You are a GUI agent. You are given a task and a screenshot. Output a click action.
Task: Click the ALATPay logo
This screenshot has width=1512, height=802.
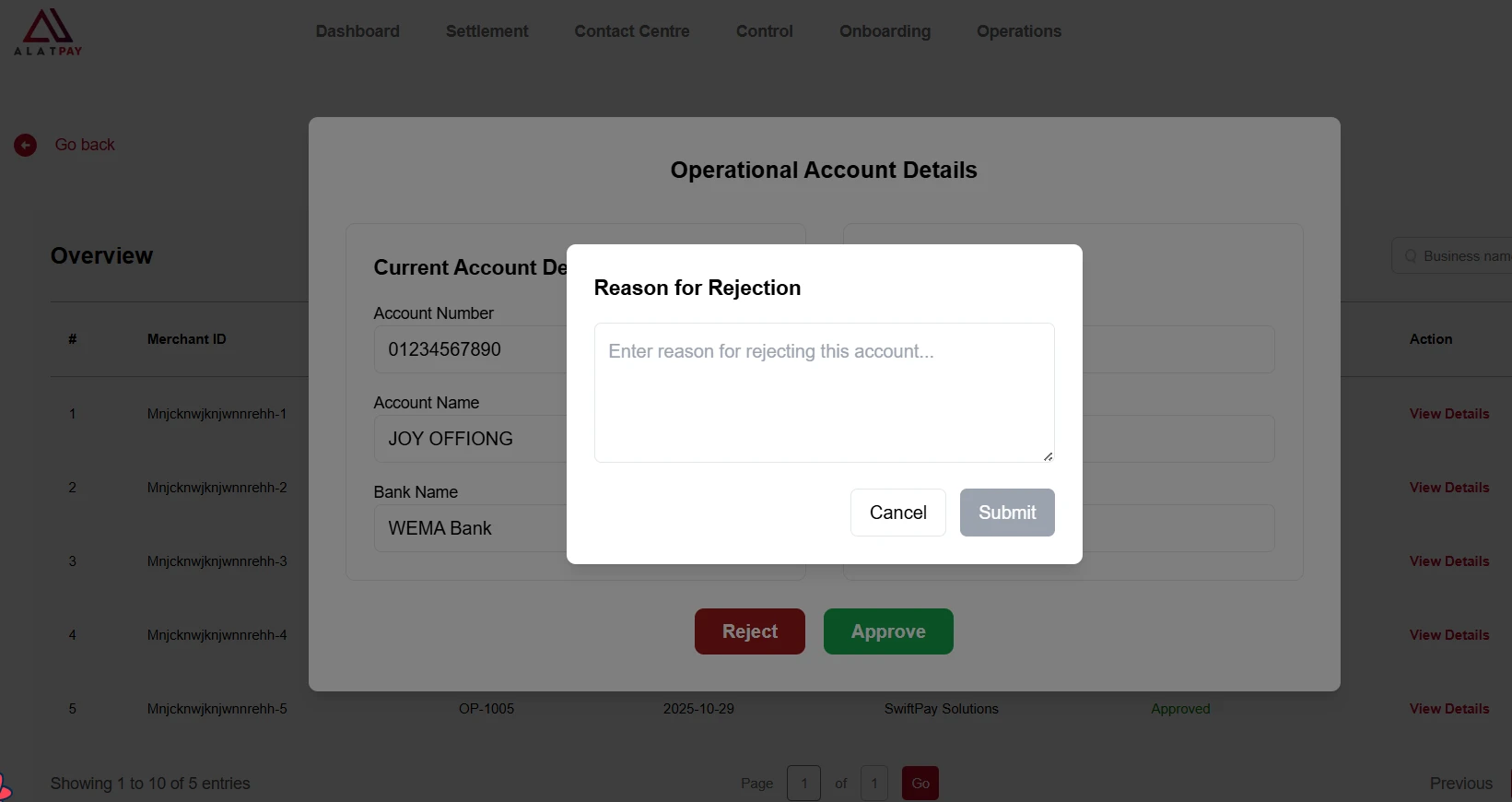click(x=48, y=32)
